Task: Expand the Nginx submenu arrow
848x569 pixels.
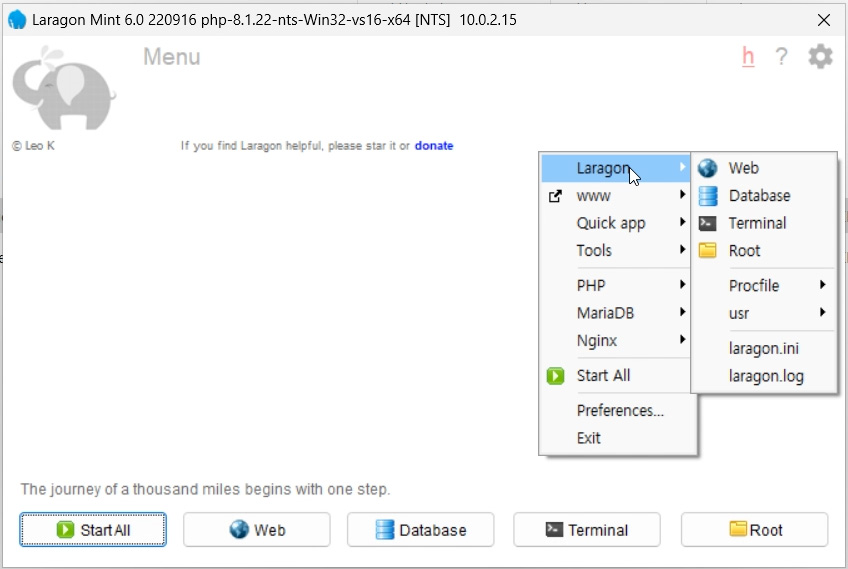Action: click(x=683, y=339)
